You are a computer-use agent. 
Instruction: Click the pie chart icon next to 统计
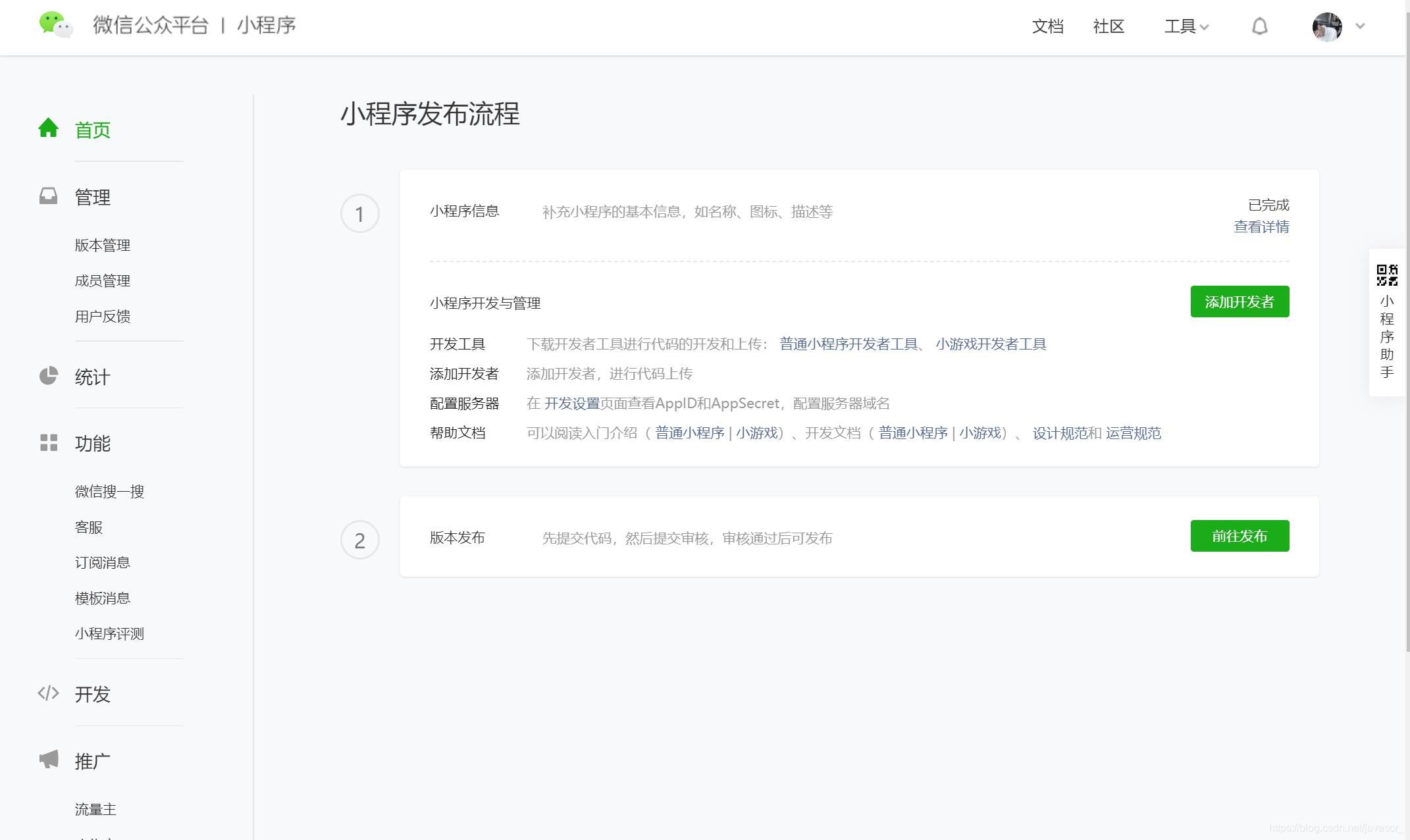48,375
